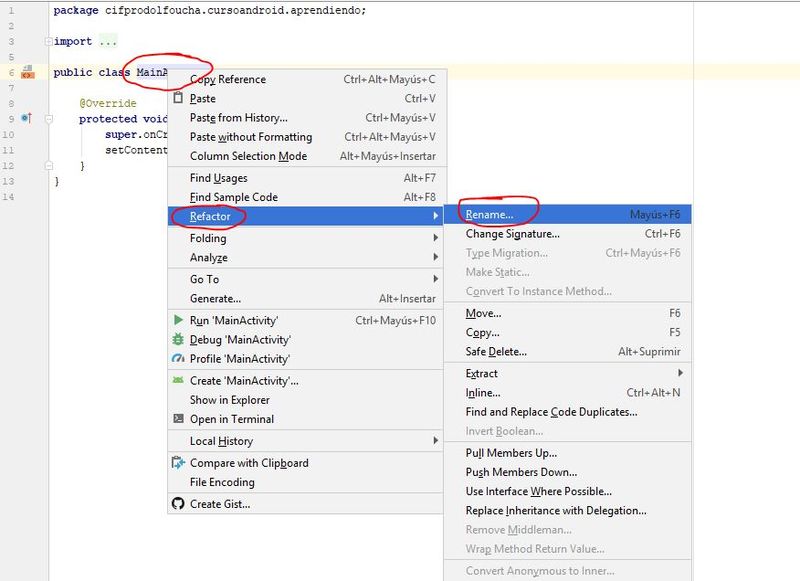Screen dimensions: 800x581
Task: Click the Type Migration... entry
Action: coord(568,253)
